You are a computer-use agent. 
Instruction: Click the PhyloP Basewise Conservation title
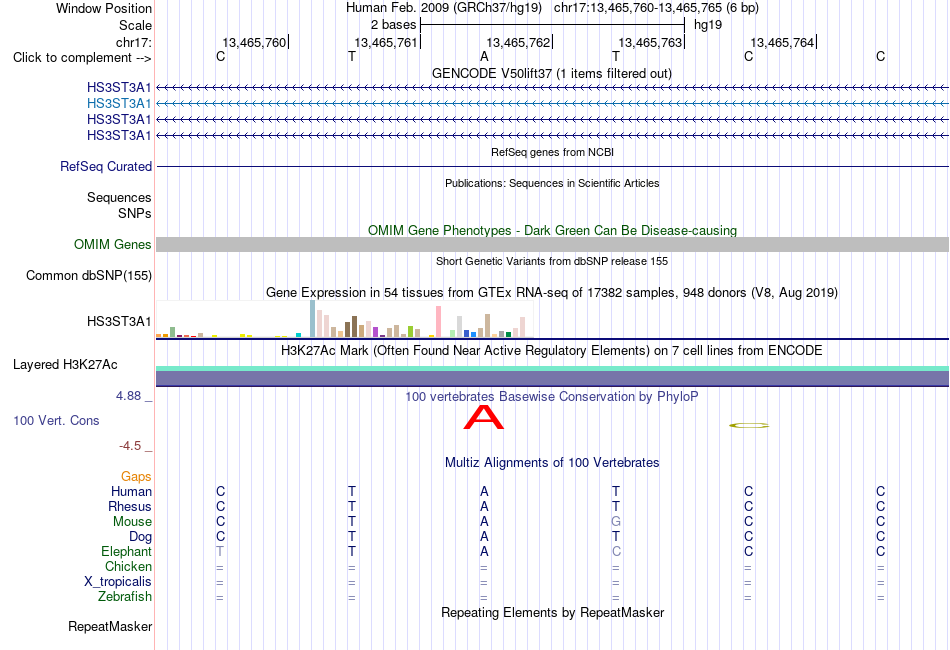point(551,397)
